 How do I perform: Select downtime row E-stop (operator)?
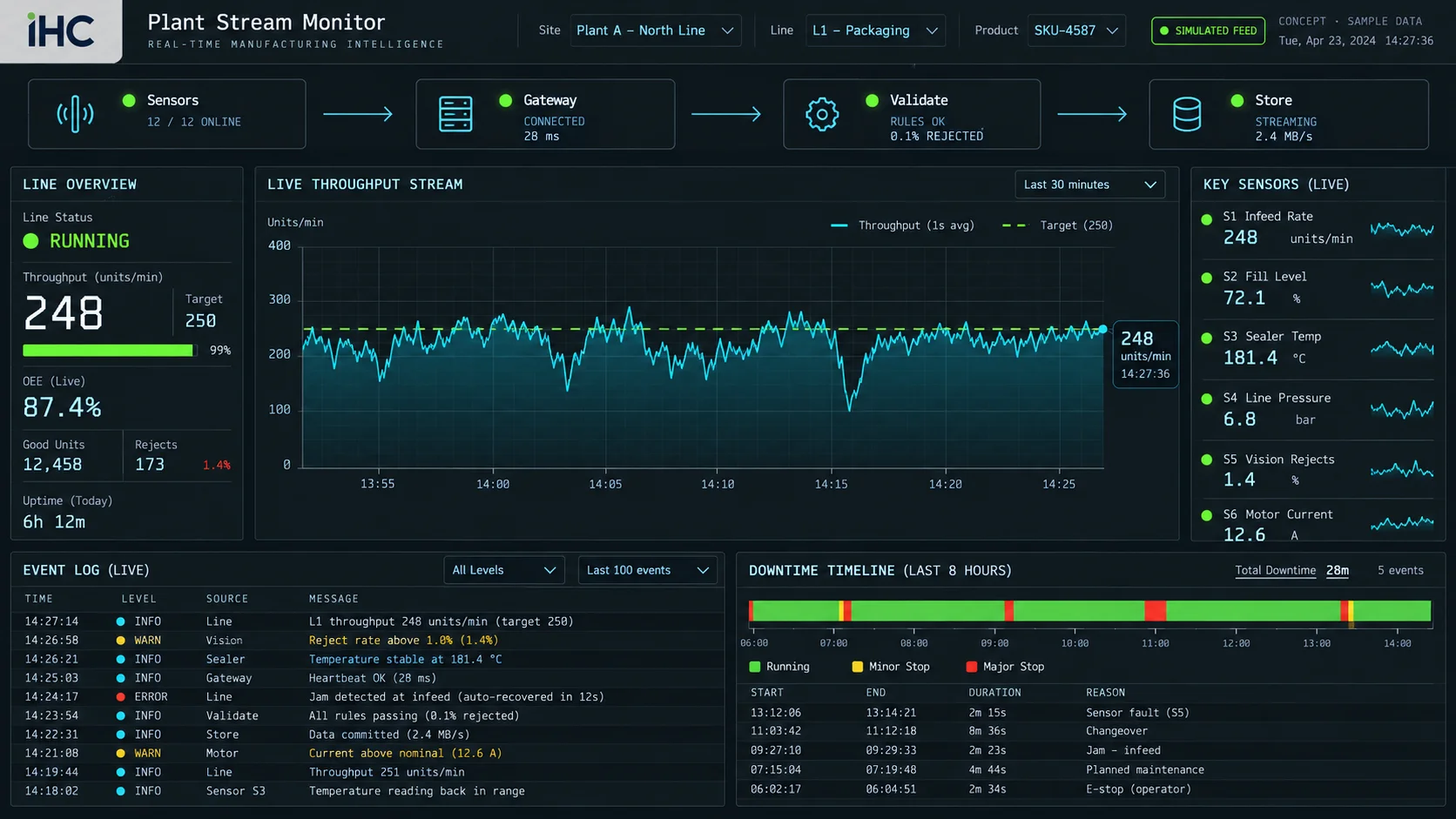(1090, 789)
